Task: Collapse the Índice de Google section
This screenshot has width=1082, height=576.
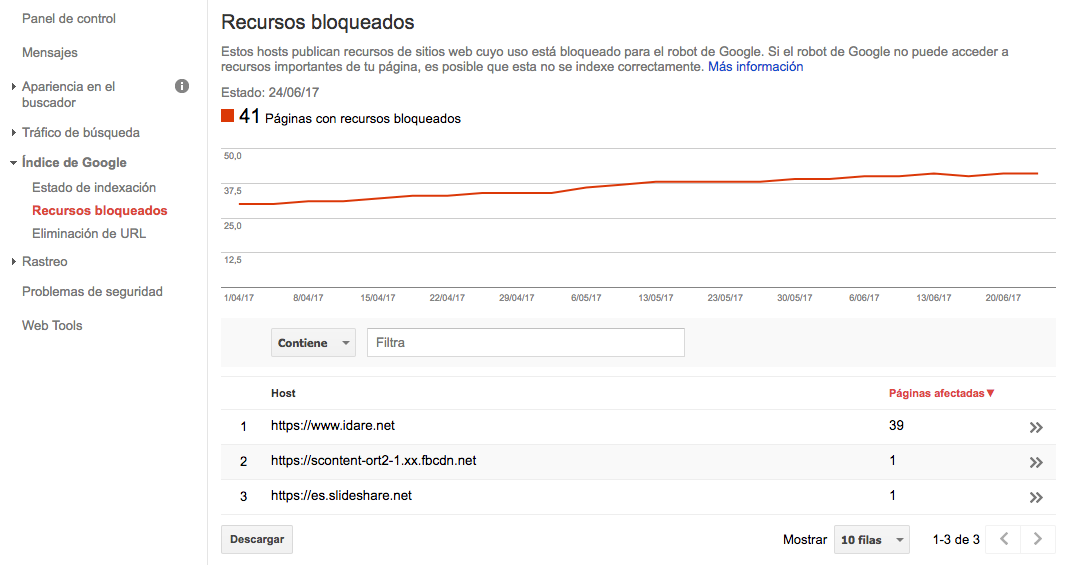Action: pyautogui.click(x=75, y=162)
